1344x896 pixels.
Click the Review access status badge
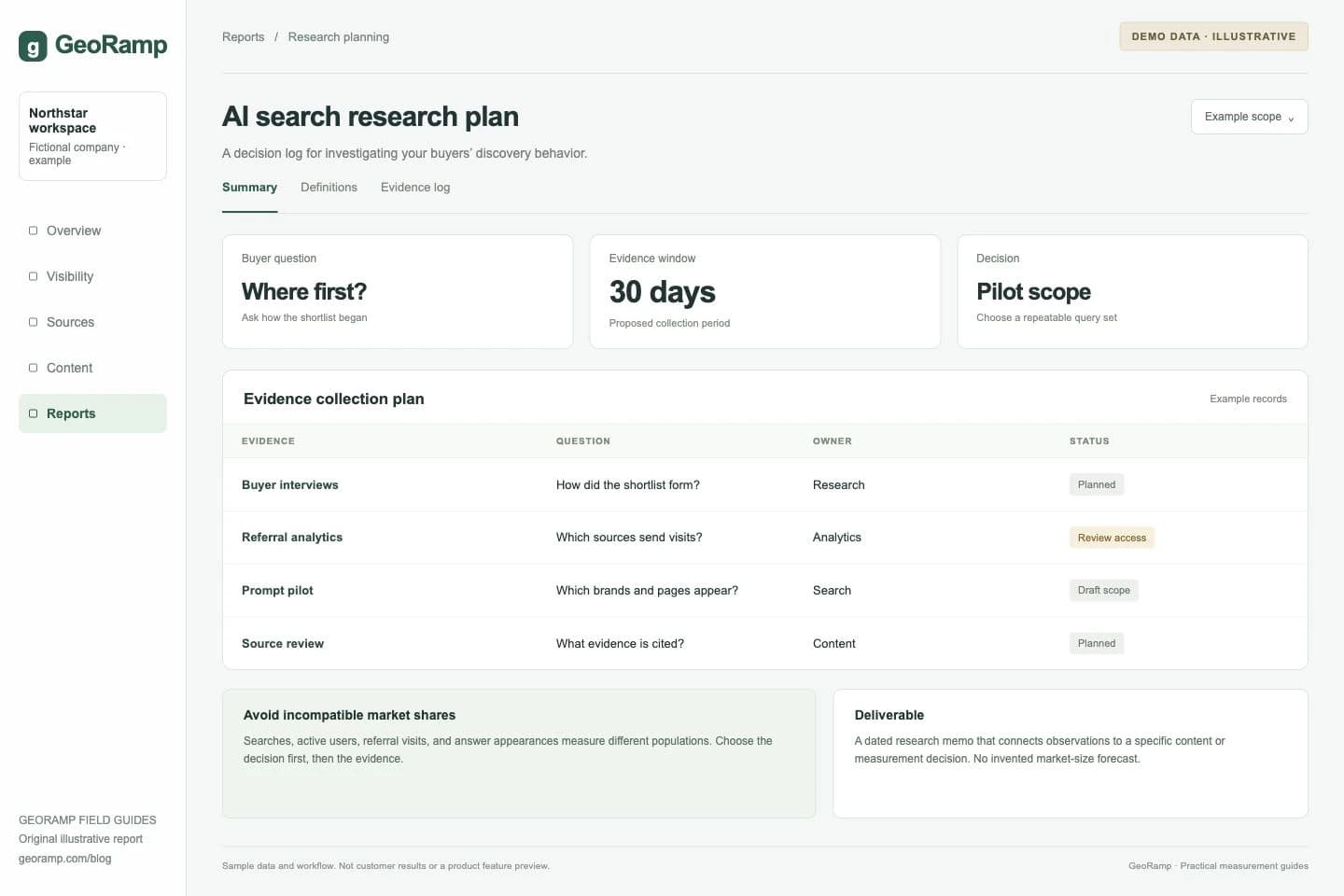(x=1112, y=538)
